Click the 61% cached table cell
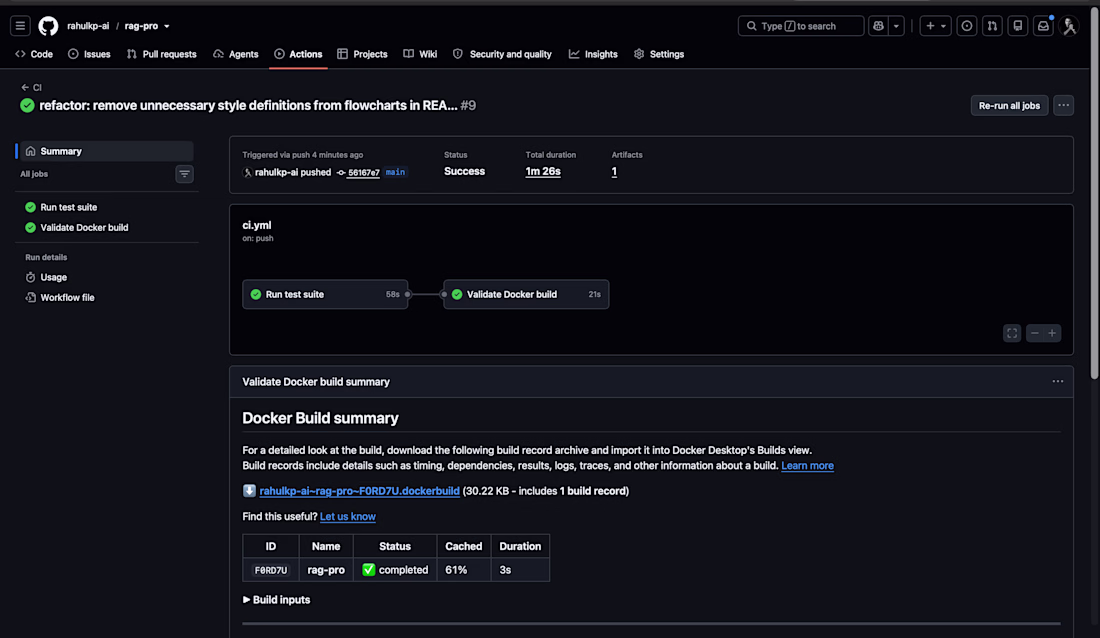 coord(464,570)
